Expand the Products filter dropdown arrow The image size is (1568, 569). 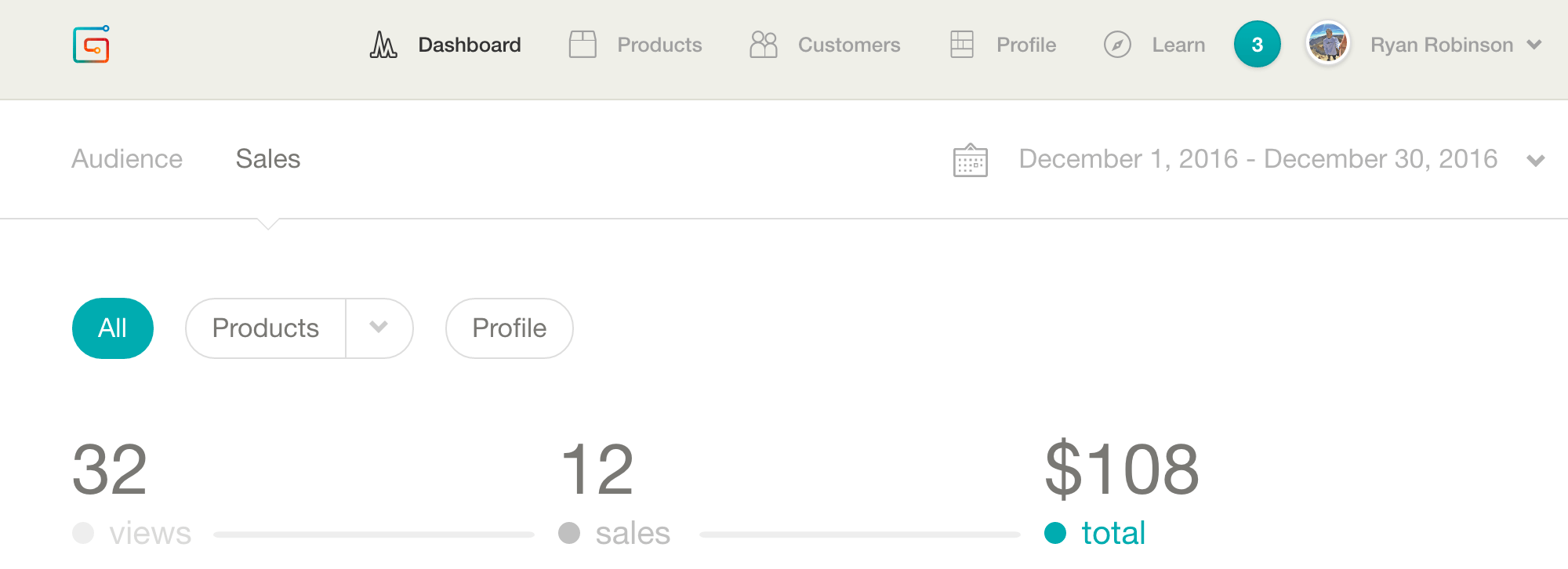click(x=379, y=328)
